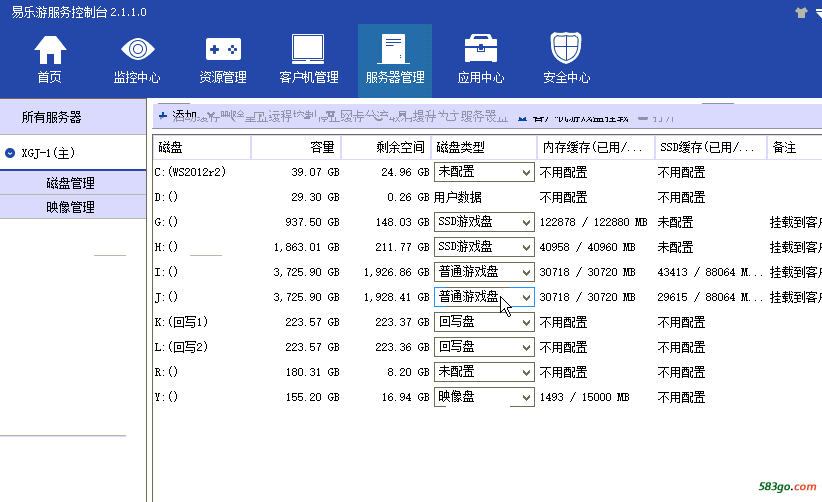Viewport: 822px width, 502px height.
Task: Select the R:() disk row name
Action: (166, 372)
